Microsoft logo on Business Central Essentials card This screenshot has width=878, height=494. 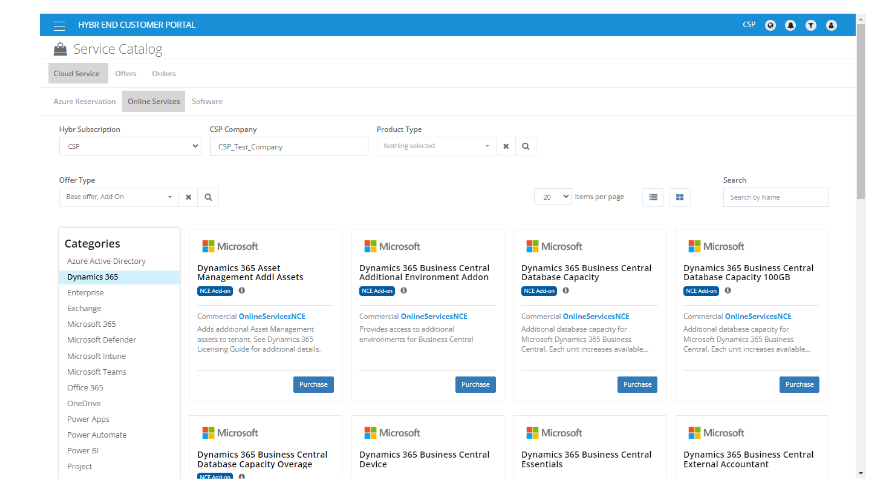click(554, 433)
